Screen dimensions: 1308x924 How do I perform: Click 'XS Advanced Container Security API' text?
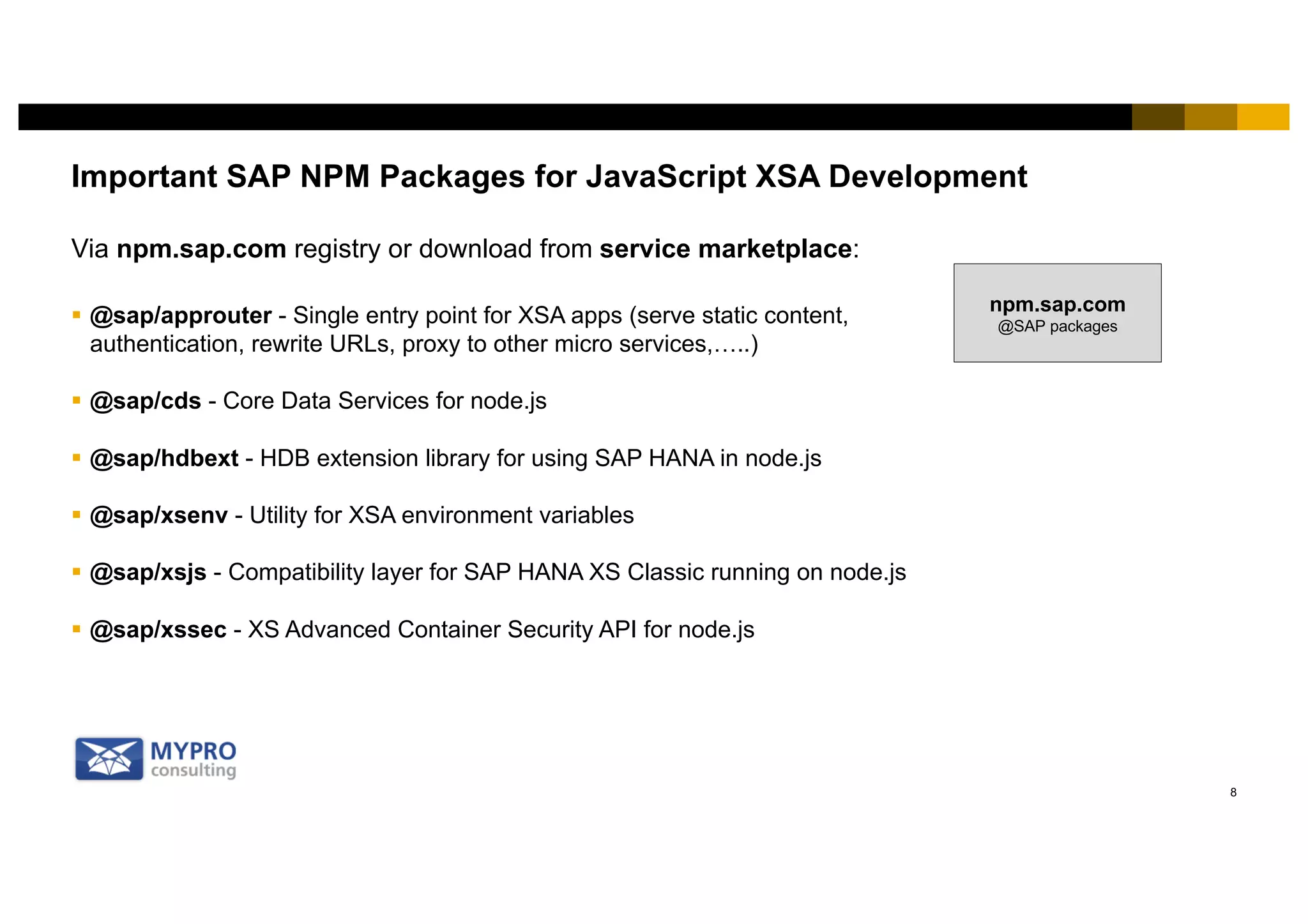click(x=501, y=630)
